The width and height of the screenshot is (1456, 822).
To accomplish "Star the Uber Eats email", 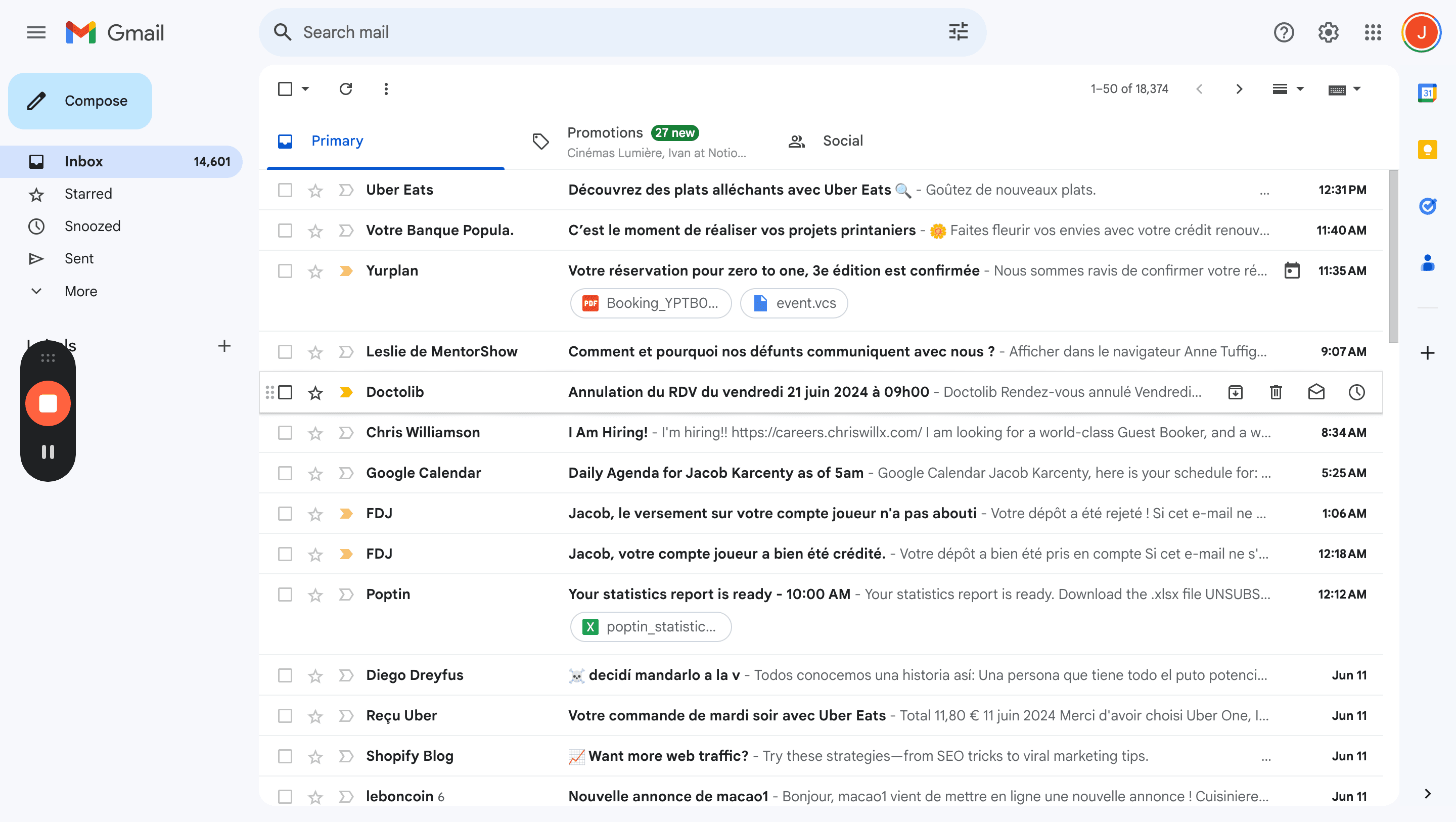I will (315, 191).
